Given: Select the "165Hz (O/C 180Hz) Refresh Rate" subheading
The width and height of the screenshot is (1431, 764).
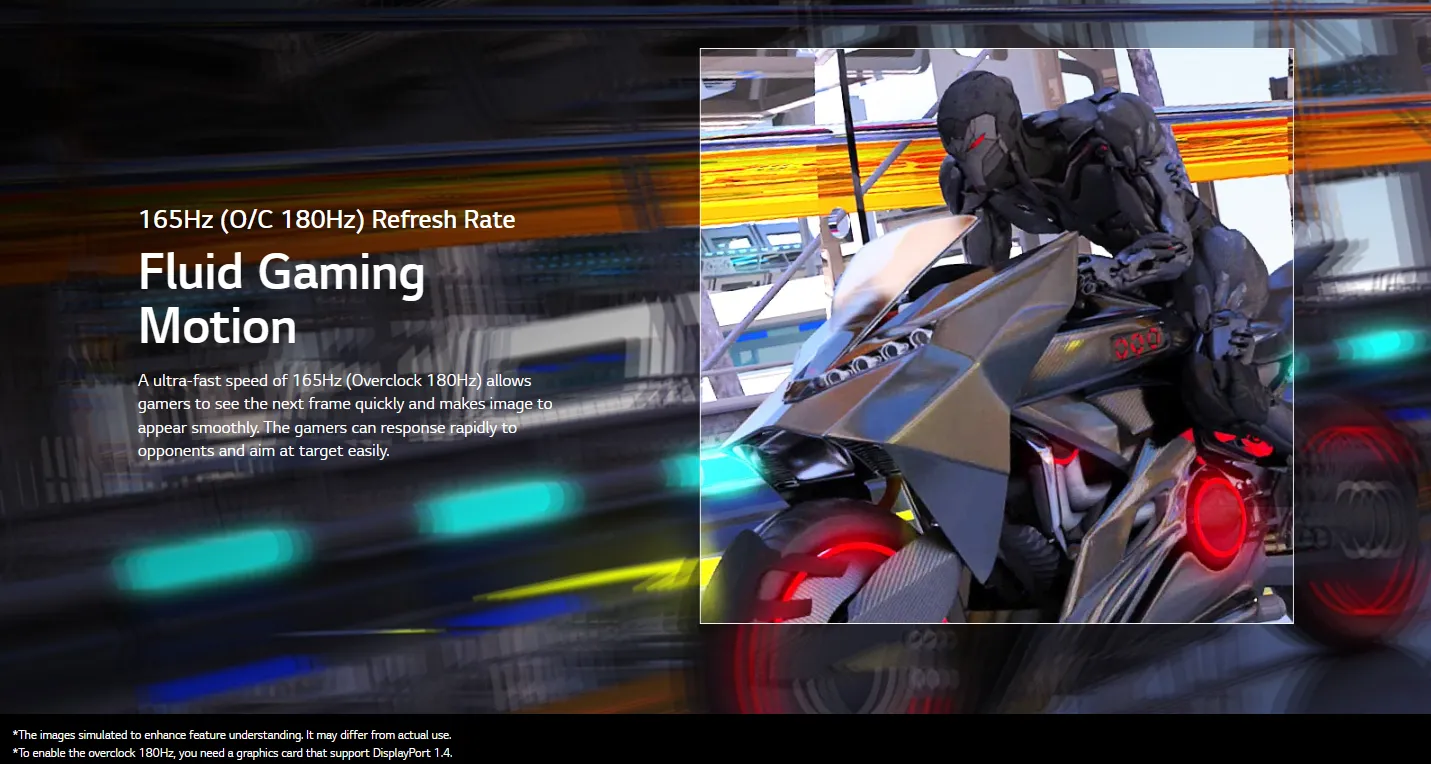Looking at the screenshot, I should point(327,219).
